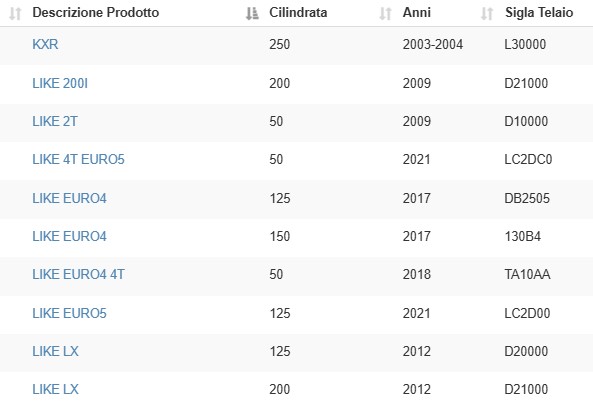Open the KXR product link
Viewport: 593px width, 408px height.
click(45, 45)
